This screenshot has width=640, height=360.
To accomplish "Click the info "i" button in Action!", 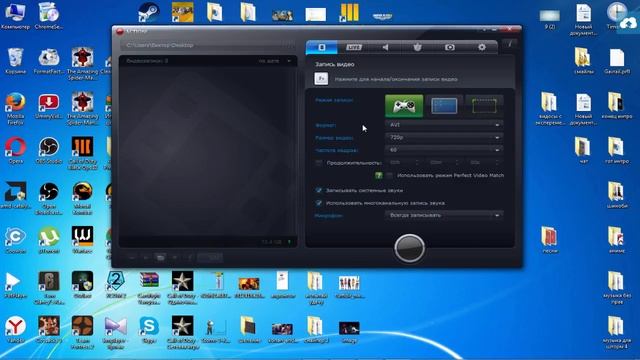I will coord(509,44).
